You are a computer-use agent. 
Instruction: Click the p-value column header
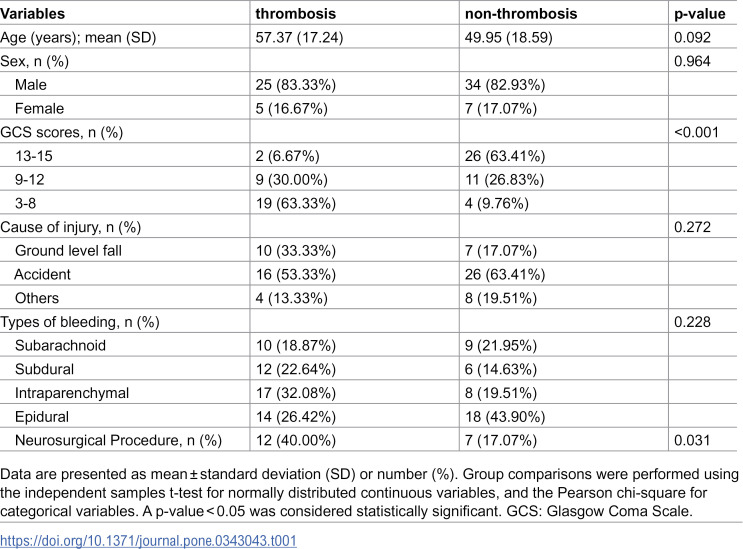click(x=699, y=14)
